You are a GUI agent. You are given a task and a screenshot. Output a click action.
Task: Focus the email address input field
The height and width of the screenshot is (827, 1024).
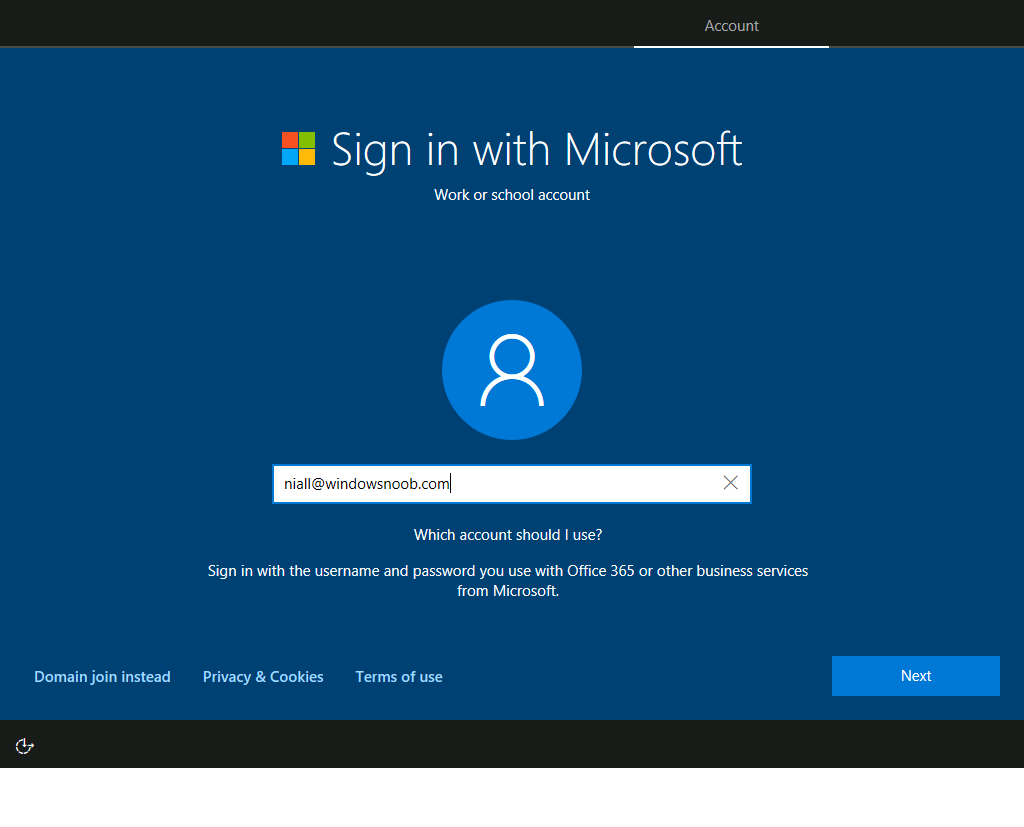coord(511,484)
